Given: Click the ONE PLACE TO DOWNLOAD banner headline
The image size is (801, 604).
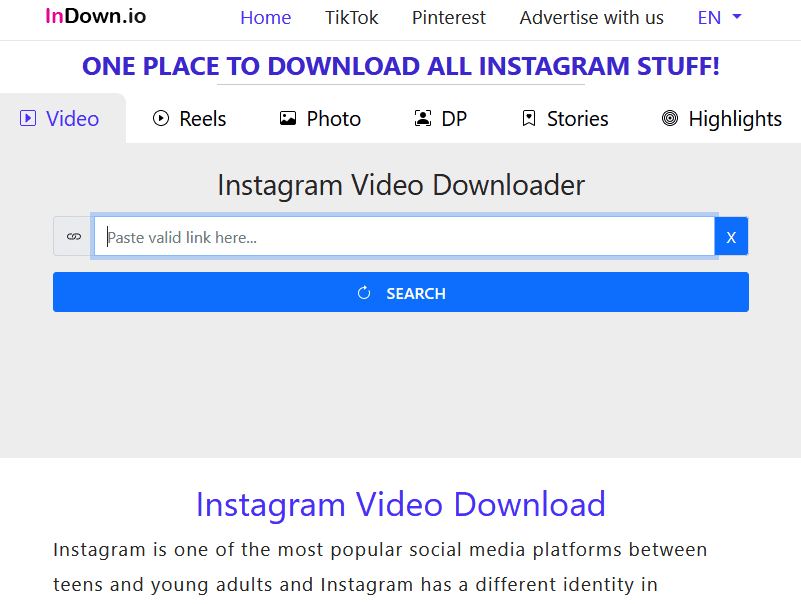Looking at the screenshot, I should click(401, 66).
